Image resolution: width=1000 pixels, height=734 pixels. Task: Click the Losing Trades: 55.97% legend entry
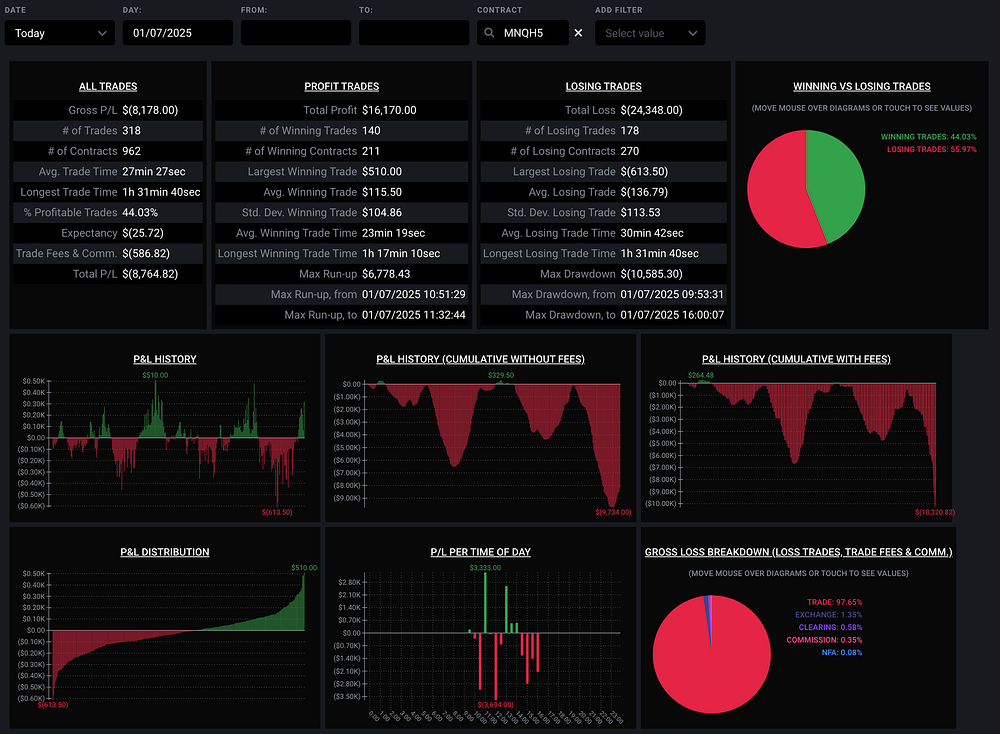932,149
